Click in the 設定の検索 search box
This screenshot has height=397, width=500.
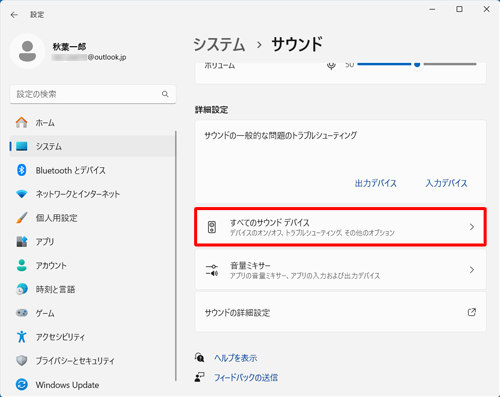93,94
